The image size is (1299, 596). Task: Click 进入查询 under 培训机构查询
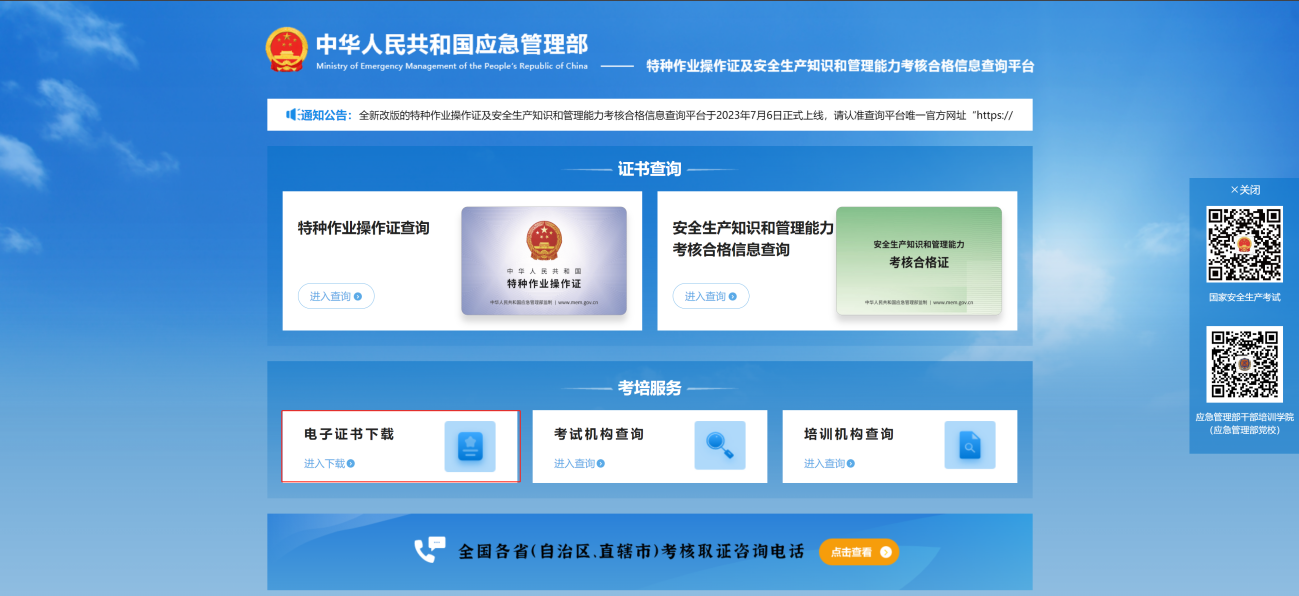[829, 463]
